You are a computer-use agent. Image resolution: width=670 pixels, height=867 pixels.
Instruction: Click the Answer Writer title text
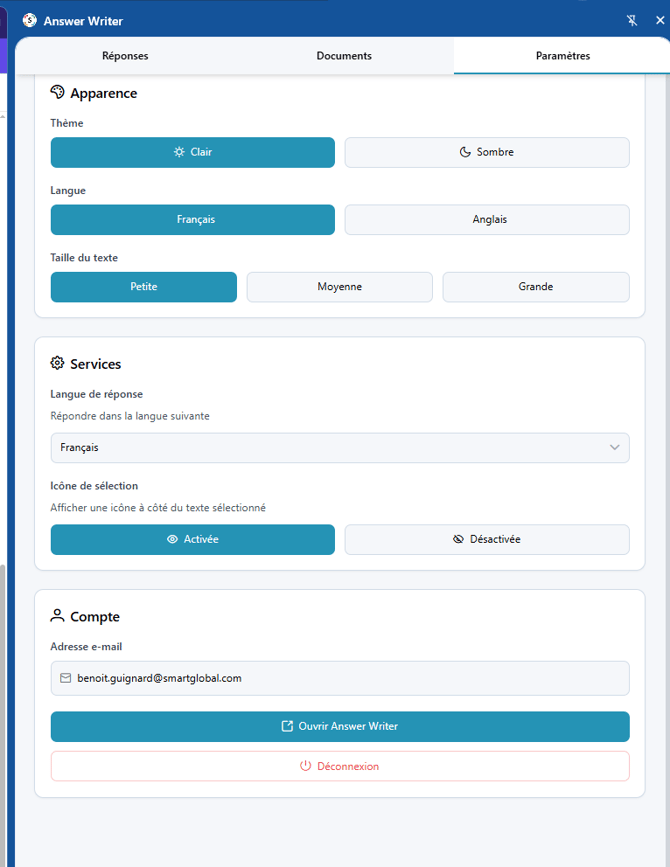pos(83,21)
